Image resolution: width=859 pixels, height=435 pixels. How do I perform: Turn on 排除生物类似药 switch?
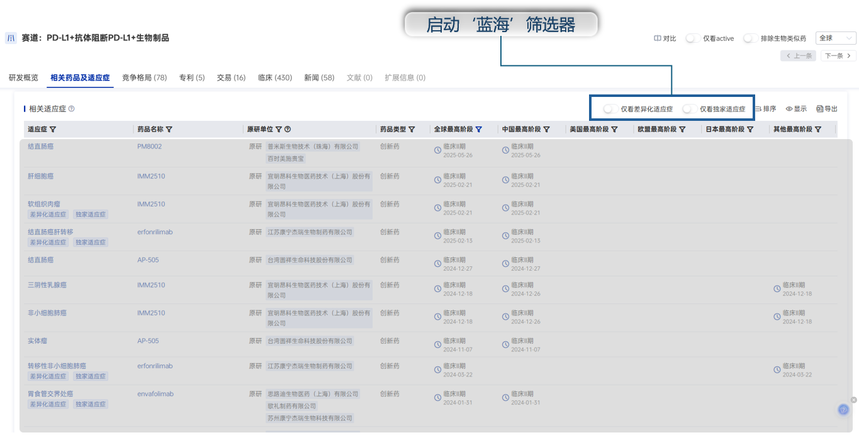coord(748,38)
